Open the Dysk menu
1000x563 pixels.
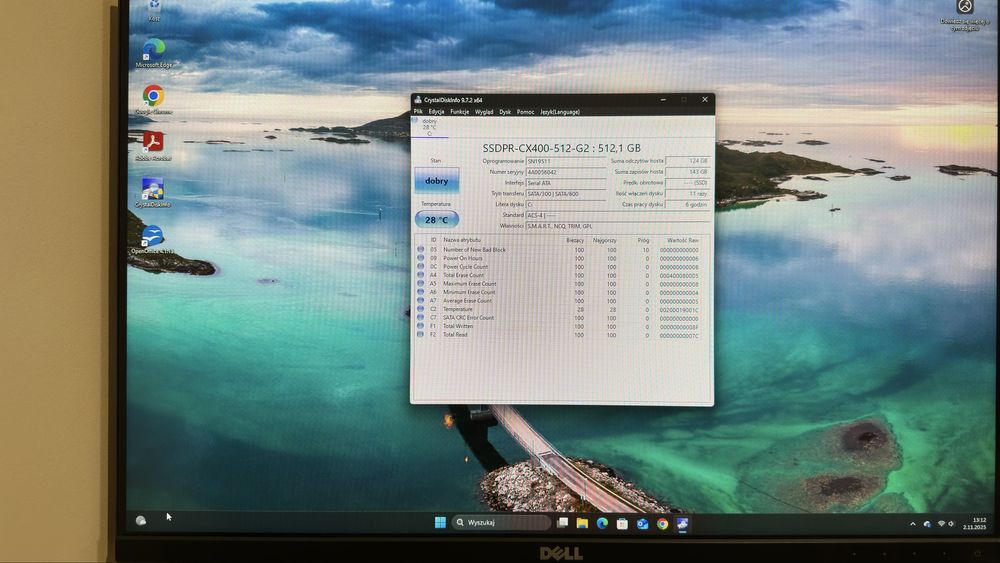pyautogui.click(x=505, y=112)
